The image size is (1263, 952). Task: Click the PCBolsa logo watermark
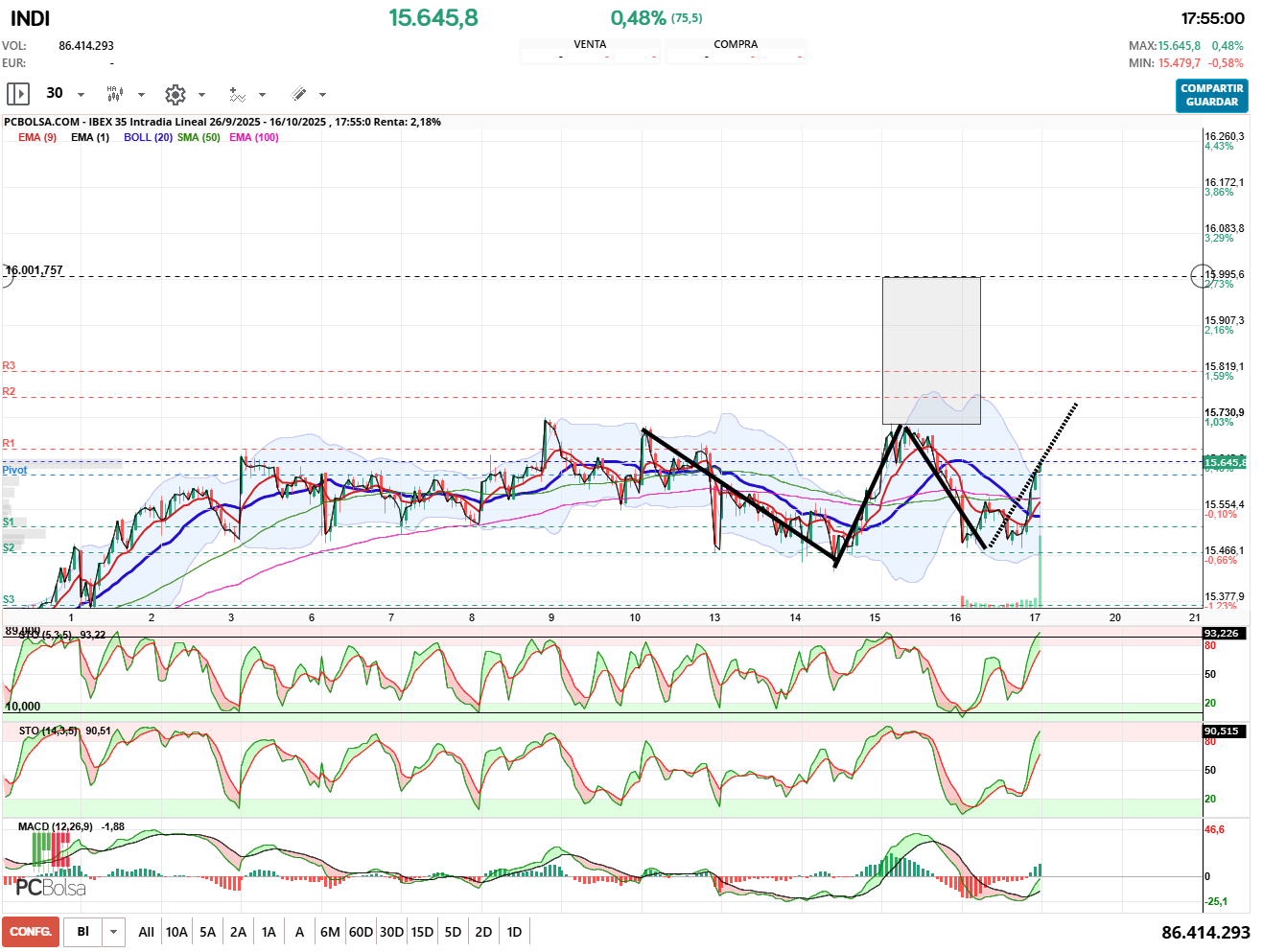[51, 888]
